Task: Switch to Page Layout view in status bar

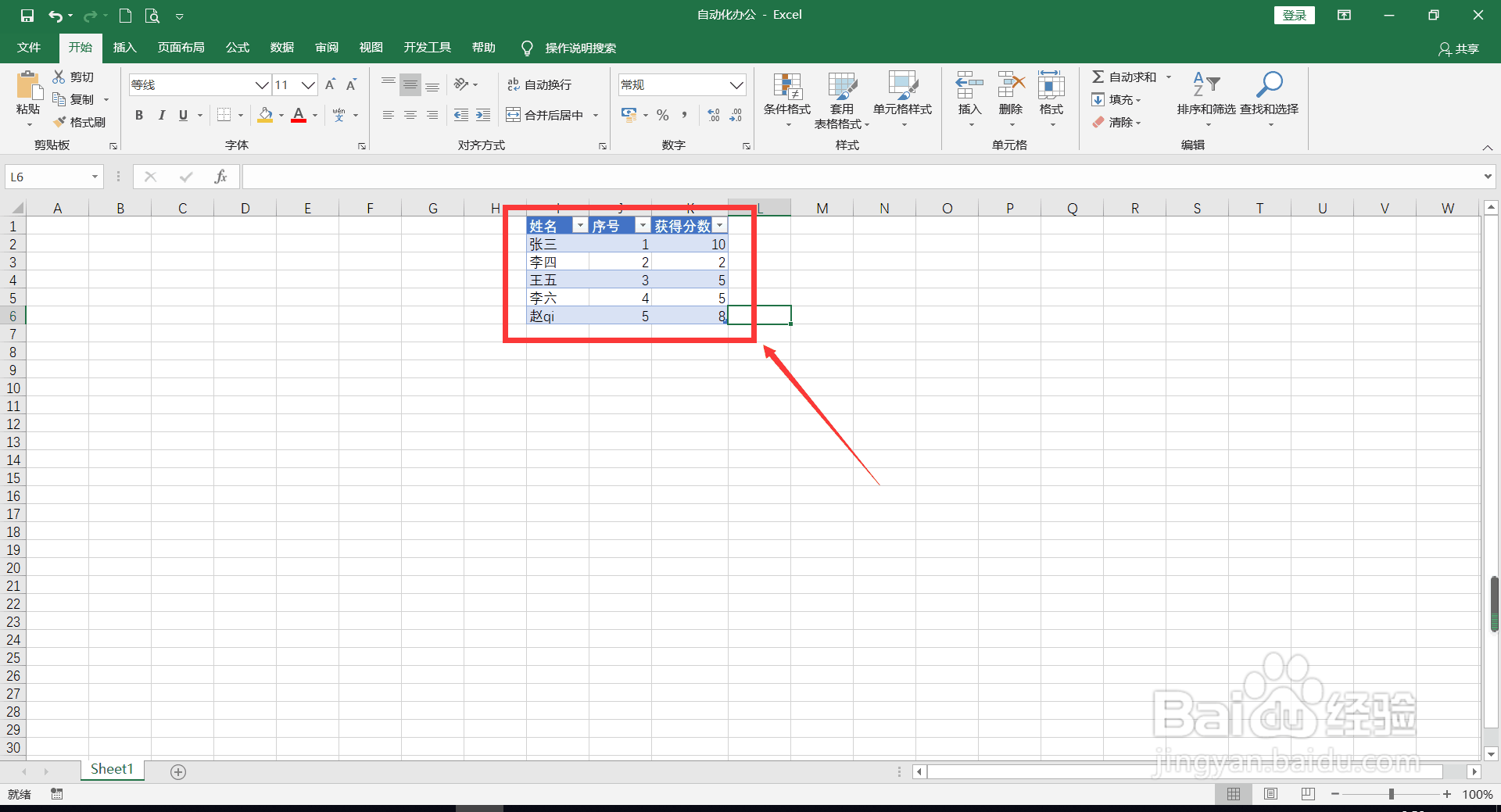Action: [1271, 794]
